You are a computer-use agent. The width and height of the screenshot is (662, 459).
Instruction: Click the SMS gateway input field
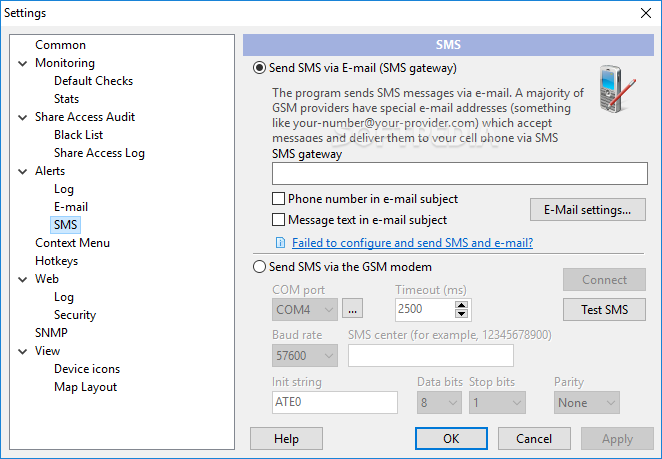460,174
